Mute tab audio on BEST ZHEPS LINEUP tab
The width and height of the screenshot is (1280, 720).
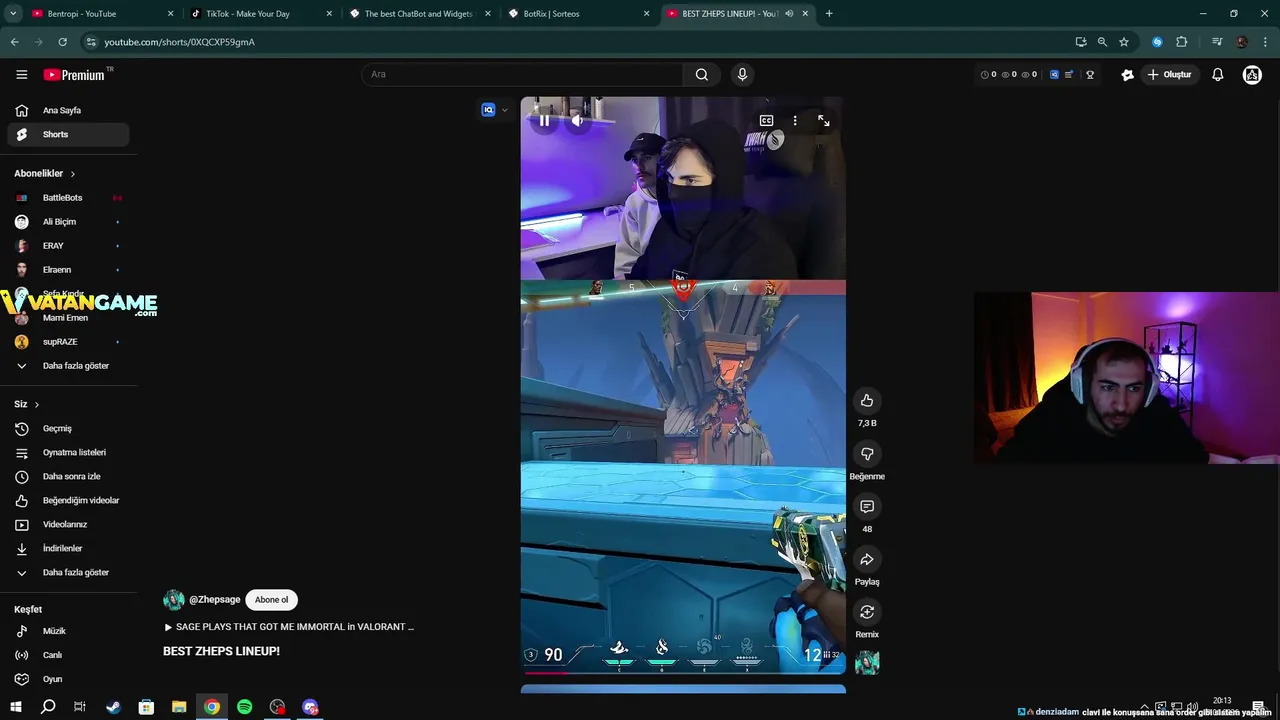tap(789, 14)
